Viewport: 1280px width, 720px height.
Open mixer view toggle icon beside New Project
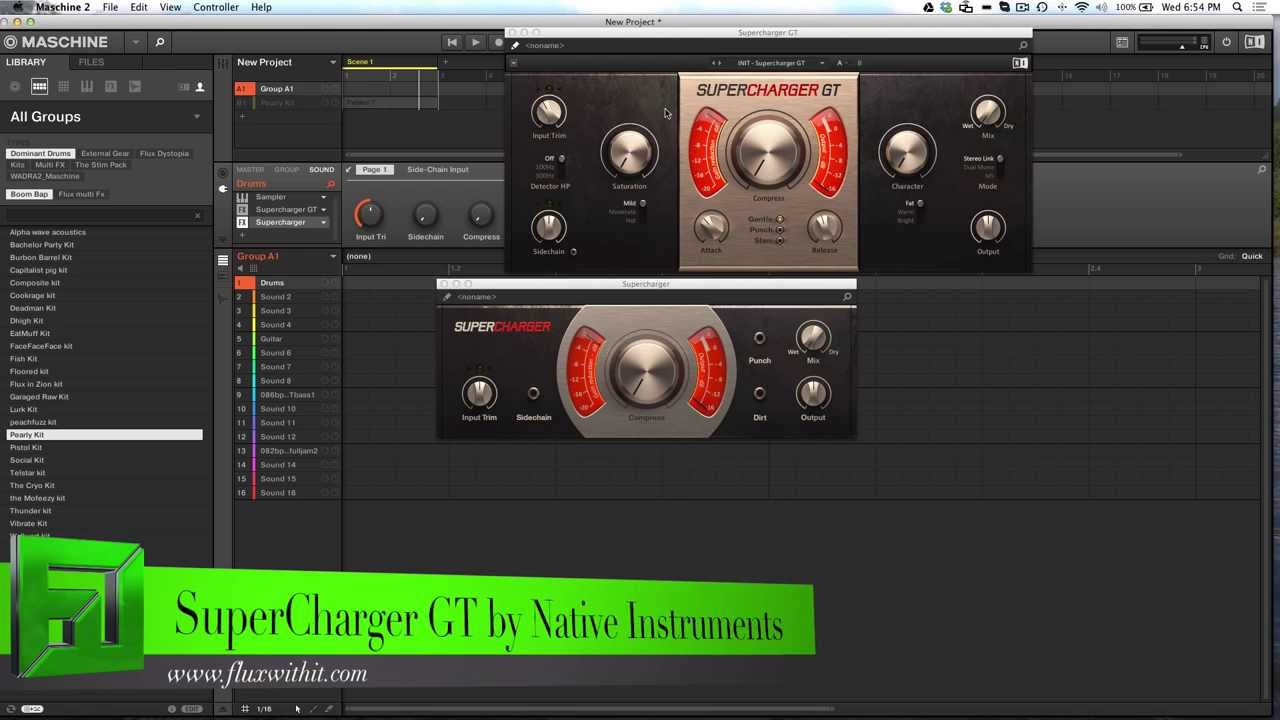coord(223,63)
